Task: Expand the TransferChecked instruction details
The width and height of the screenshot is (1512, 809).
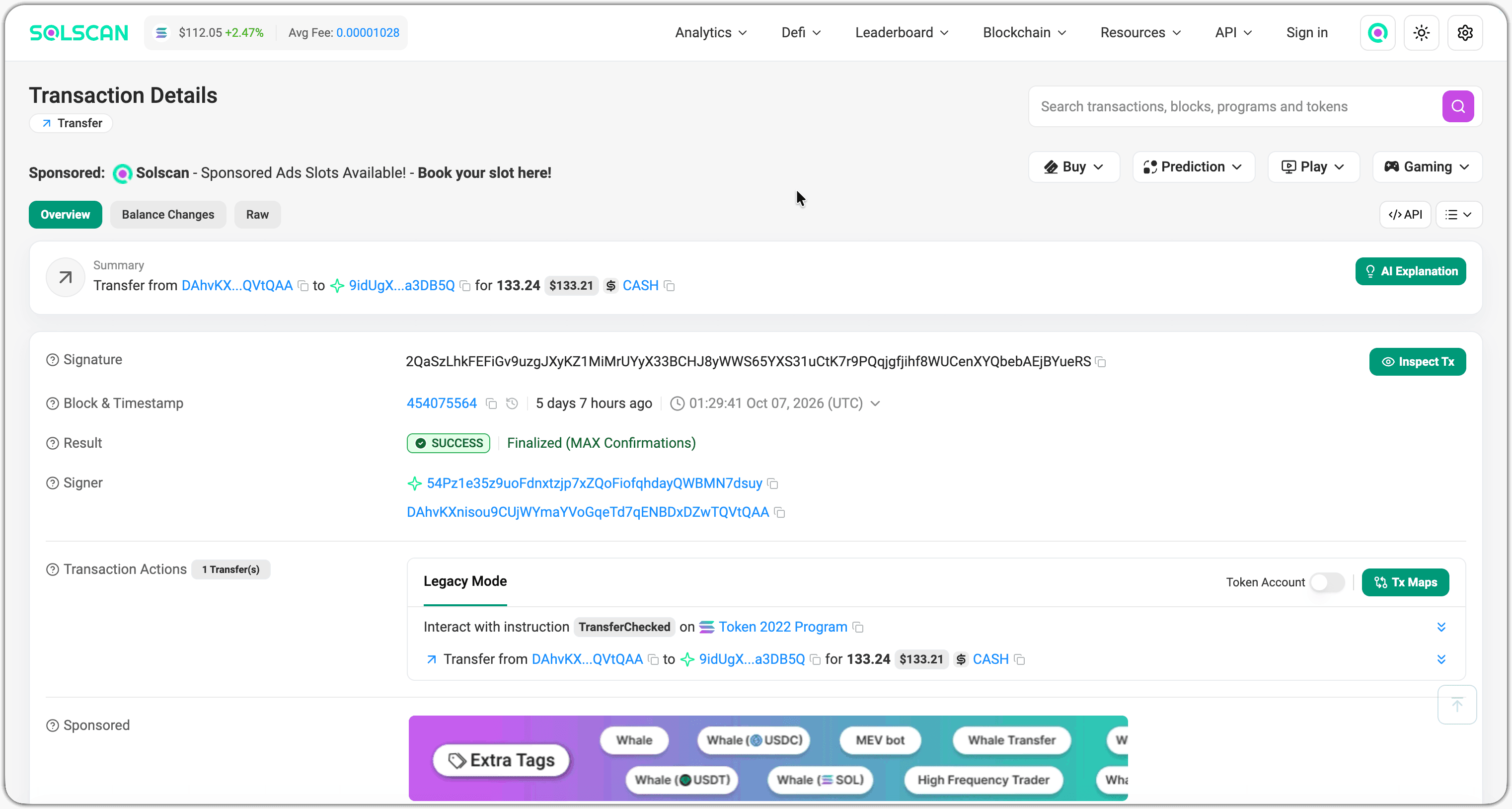Action: click(x=1441, y=627)
